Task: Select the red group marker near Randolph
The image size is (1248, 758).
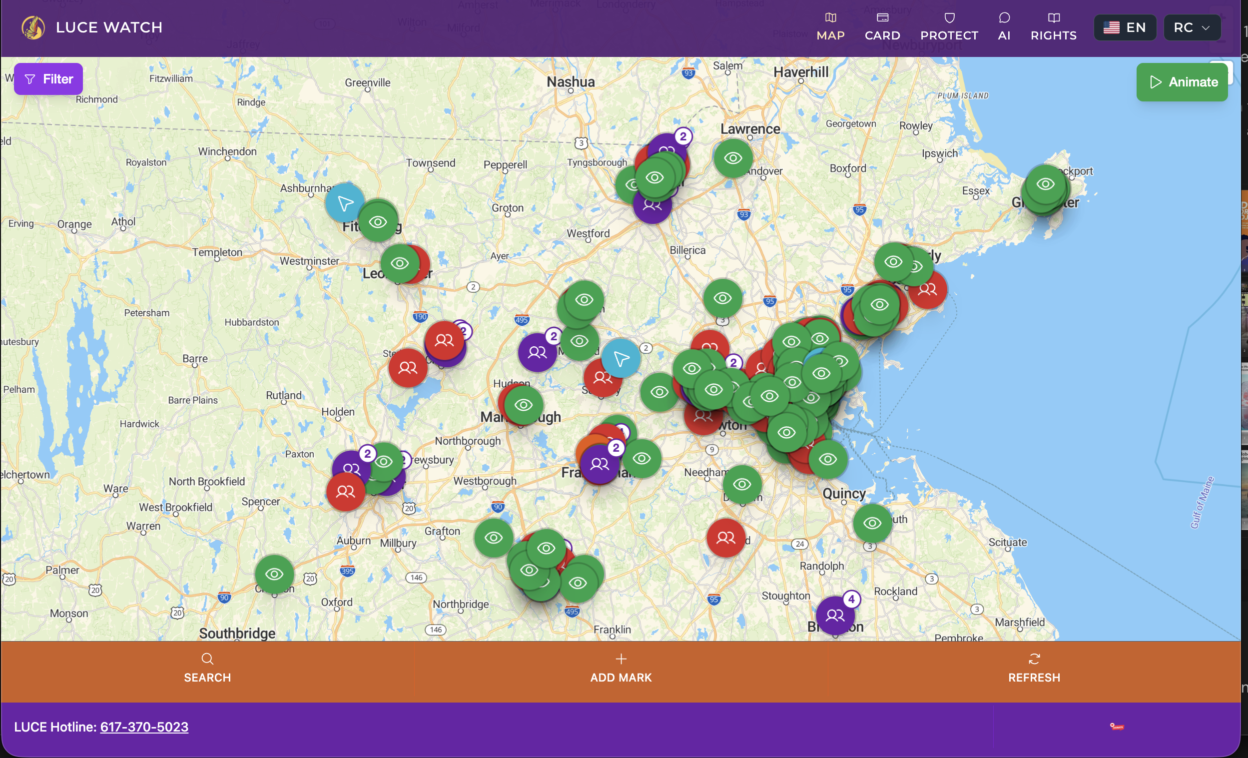Action: (726, 538)
